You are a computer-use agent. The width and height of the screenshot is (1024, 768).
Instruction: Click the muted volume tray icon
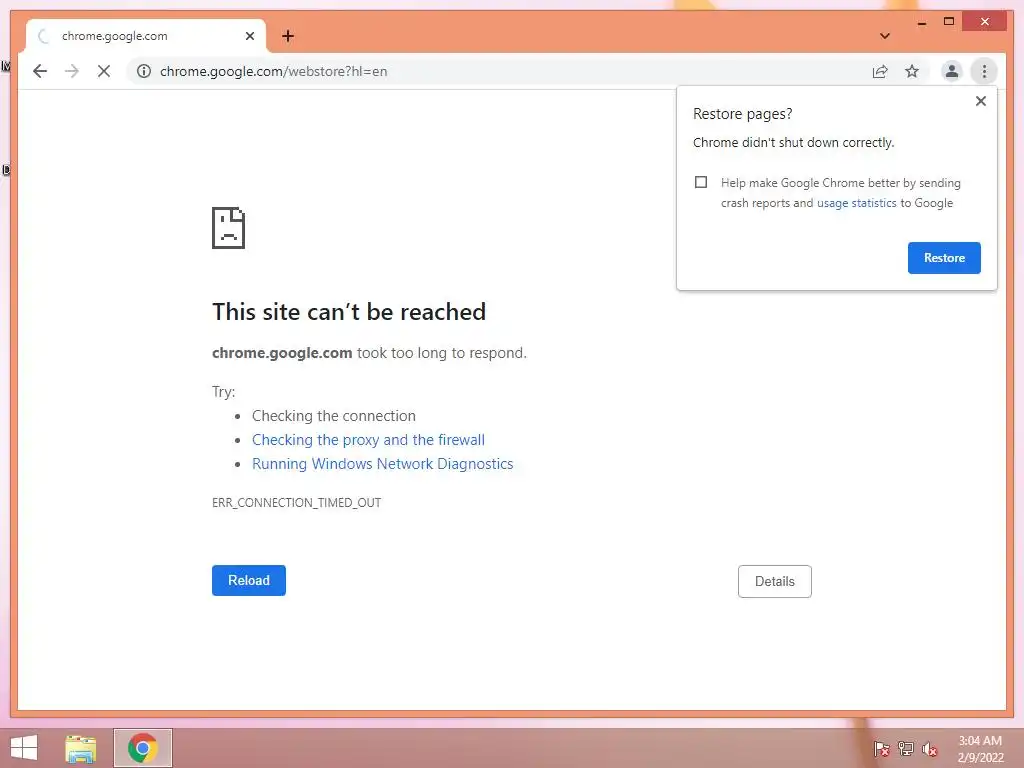tap(929, 749)
